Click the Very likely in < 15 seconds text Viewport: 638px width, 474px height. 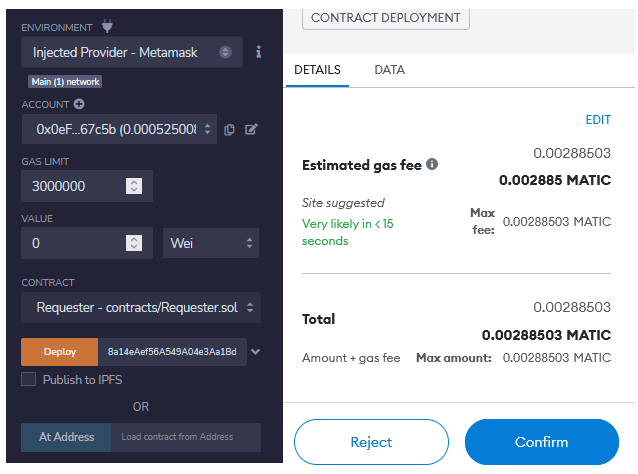[x=347, y=232]
